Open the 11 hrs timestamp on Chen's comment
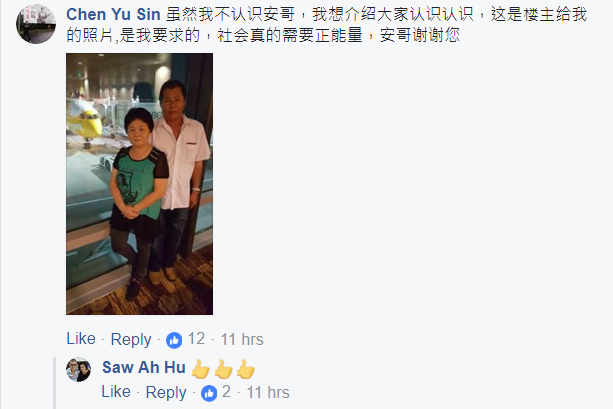The width and height of the screenshot is (613, 409). (242, 339)
